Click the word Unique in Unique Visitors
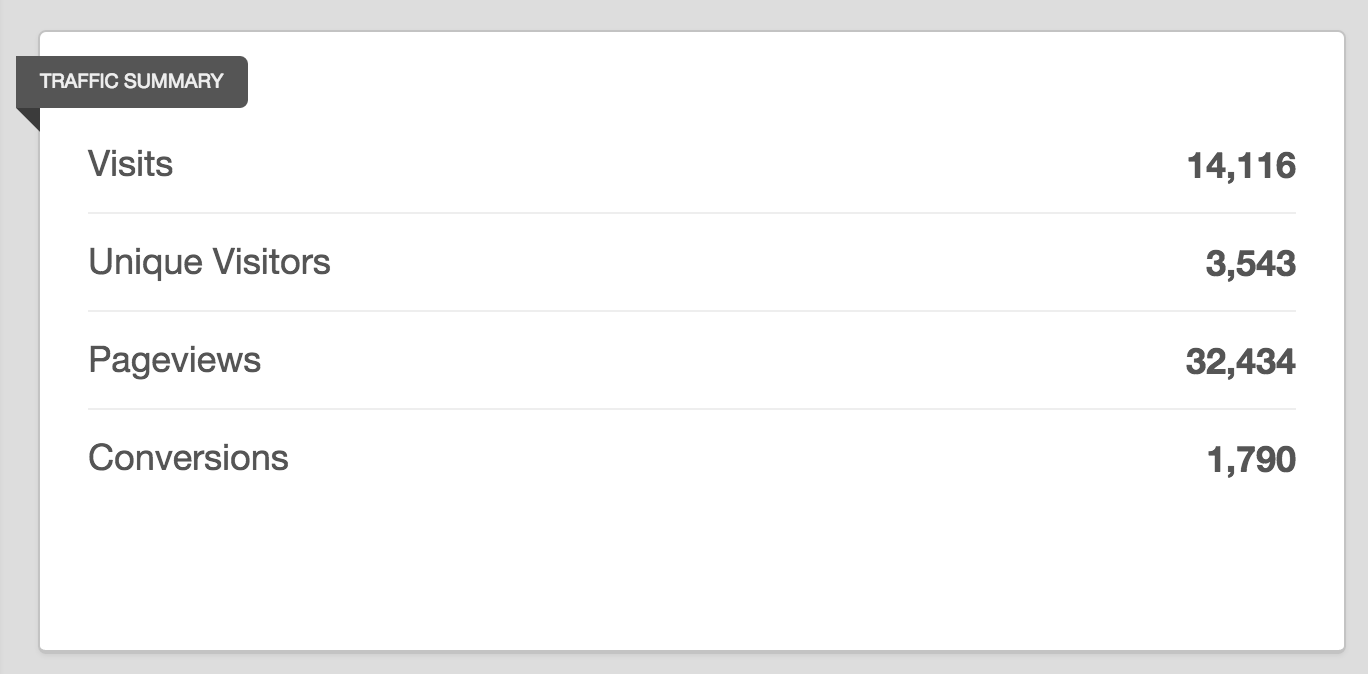Screen dimensions: 1368x674 tap(145, 261)
